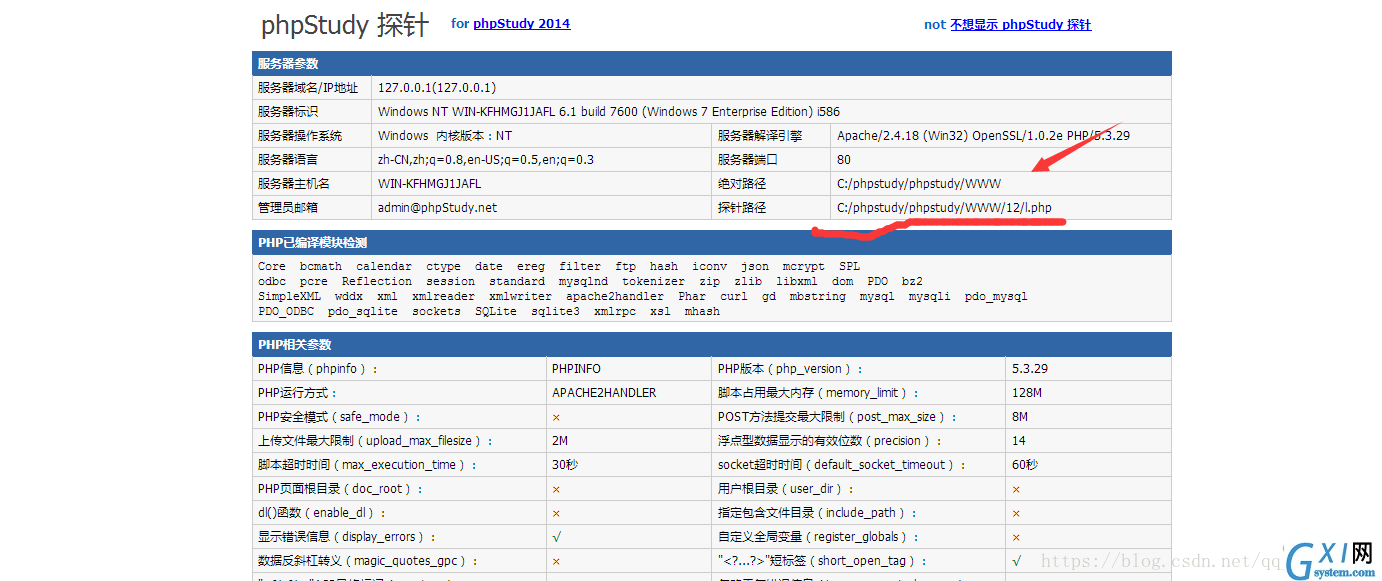Click the 不想显示 phpStudy 探针 link
Screen dimensions: 1382x581
1020,25
